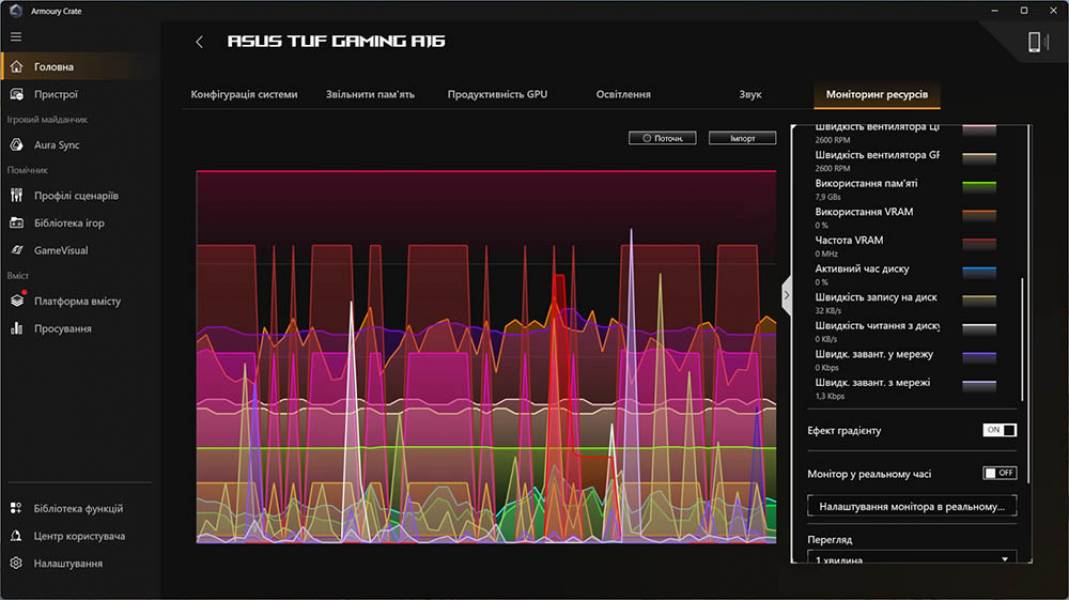Screen dimensions: 1069x600
Task: Select the Швидкість читання з диску label
Action: pyautogui.click(x=877, y=326)
